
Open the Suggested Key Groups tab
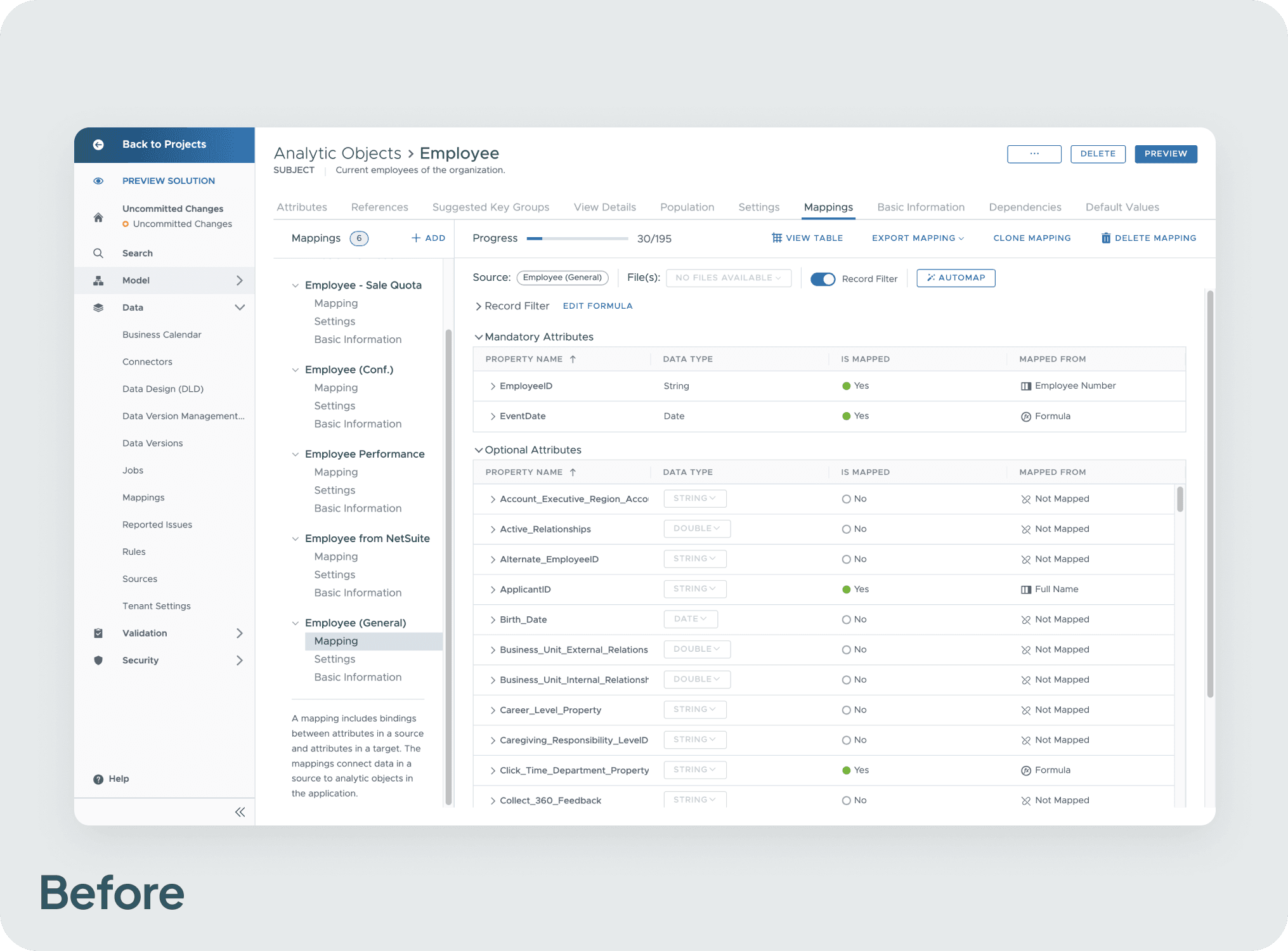pyautogui.click(x=491, y=207)
